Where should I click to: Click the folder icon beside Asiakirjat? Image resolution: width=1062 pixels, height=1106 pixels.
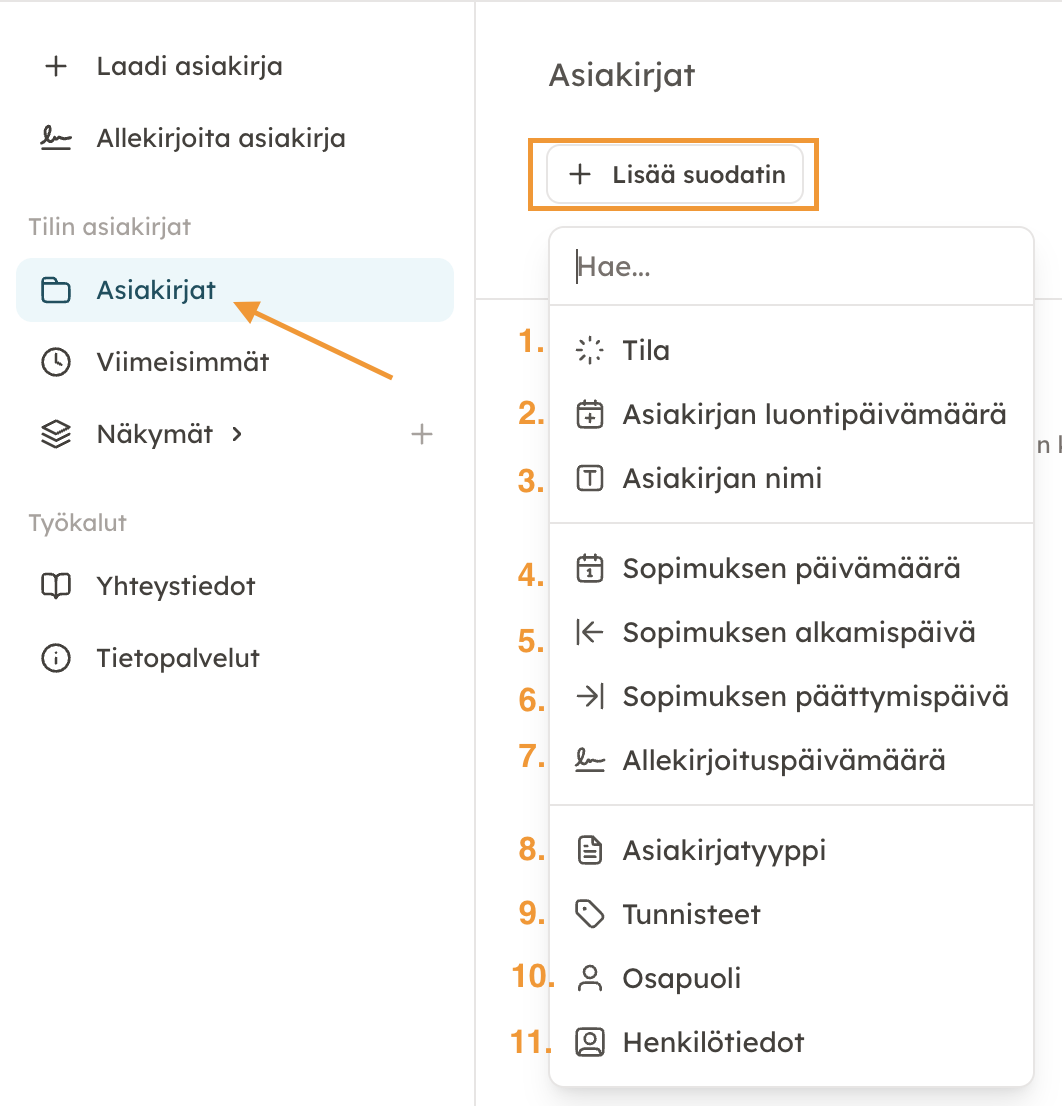pos(56,291)
